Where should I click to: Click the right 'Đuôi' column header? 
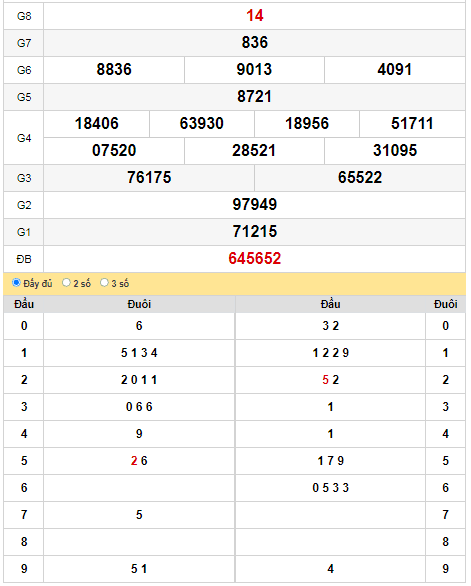click(446, 304)
